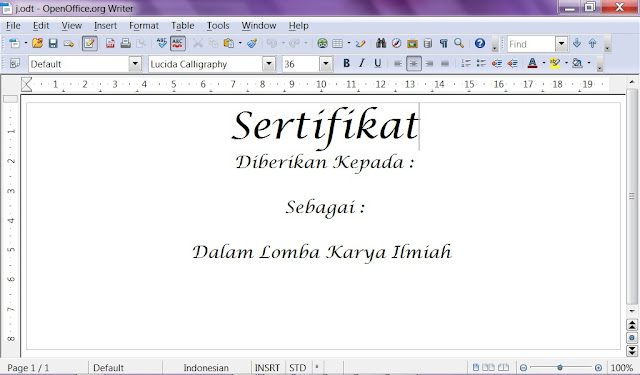
Task: Toggle Bold formatting
Action: 347,63
